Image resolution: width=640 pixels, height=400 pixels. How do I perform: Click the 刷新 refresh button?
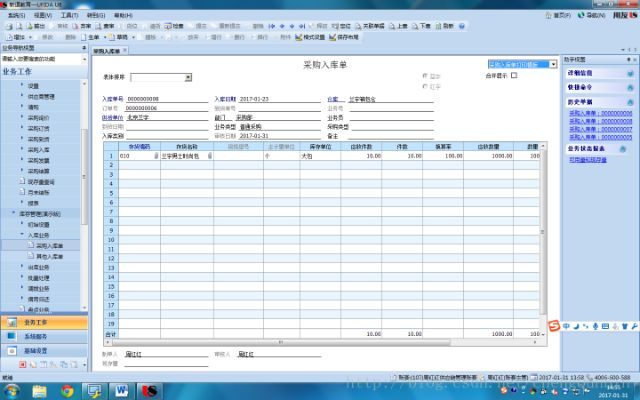pos(444,26)
